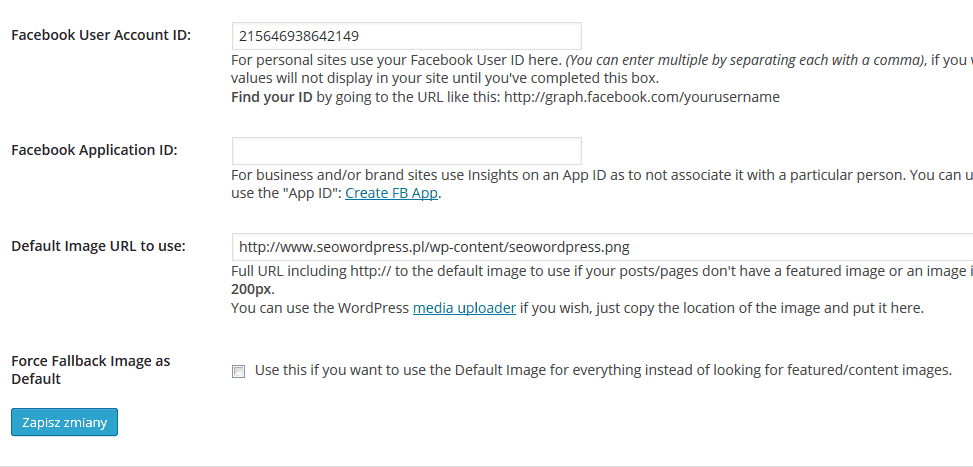Viewport: 973px width, 467px height.
Task: Click the 'For business and/or brand sites' description
Action: tap(602, 175)
